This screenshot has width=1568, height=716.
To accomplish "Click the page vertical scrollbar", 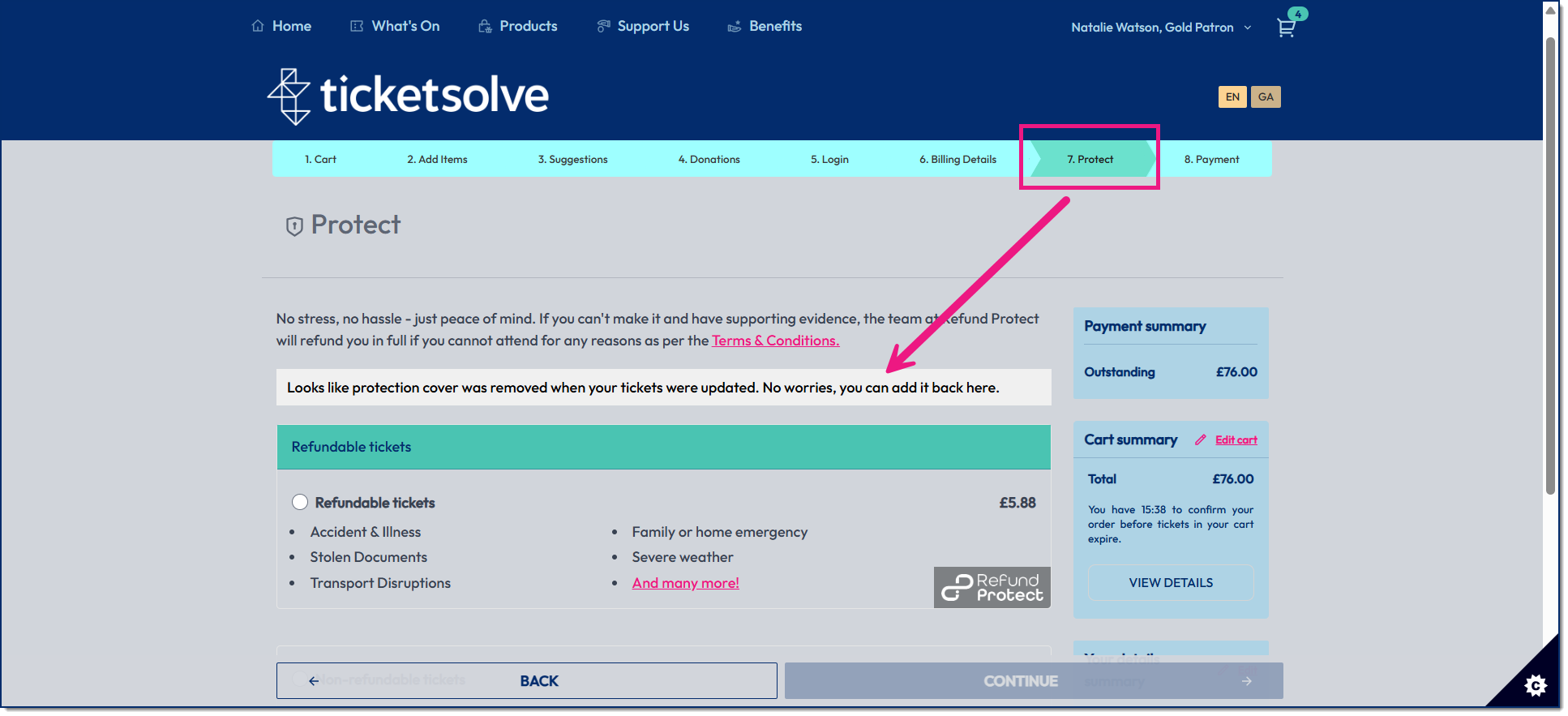I will click(x=1550, y=268).
